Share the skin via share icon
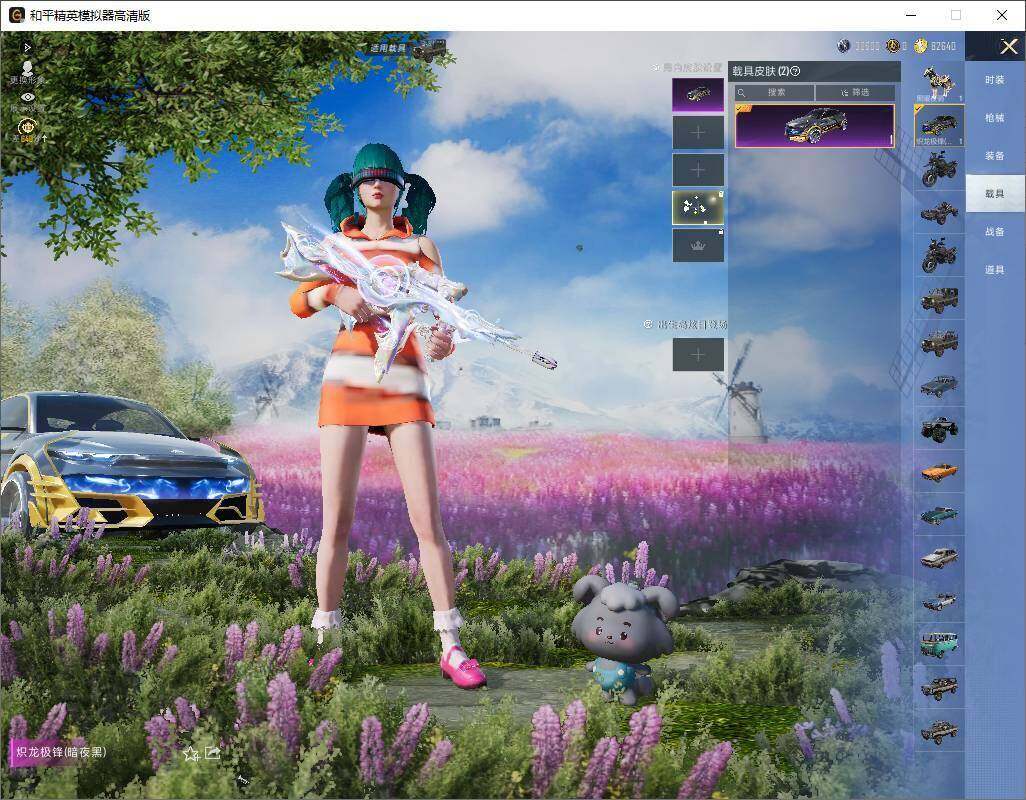Screen dimensions: 1026x800 212,753
